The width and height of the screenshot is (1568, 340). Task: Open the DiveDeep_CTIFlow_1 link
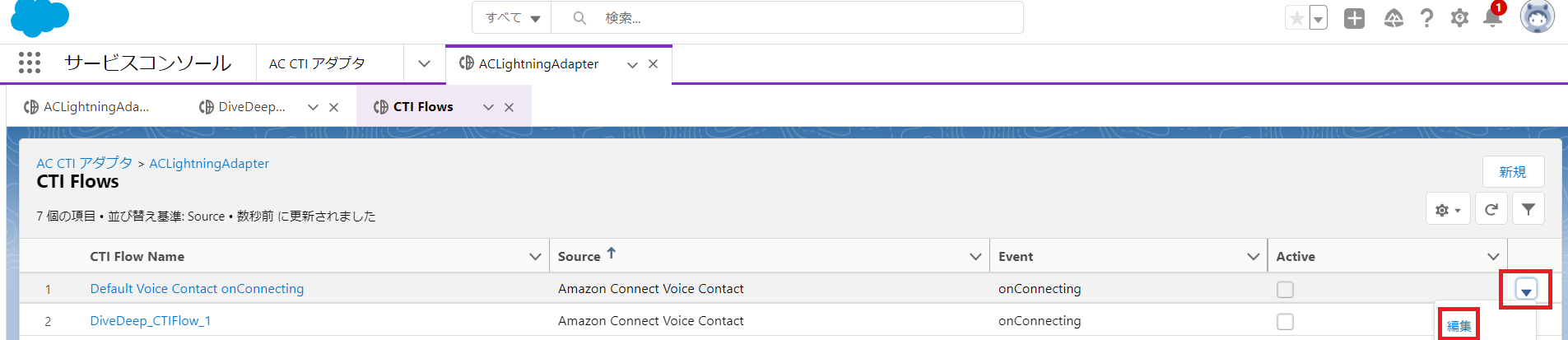[x=150, y=321]
